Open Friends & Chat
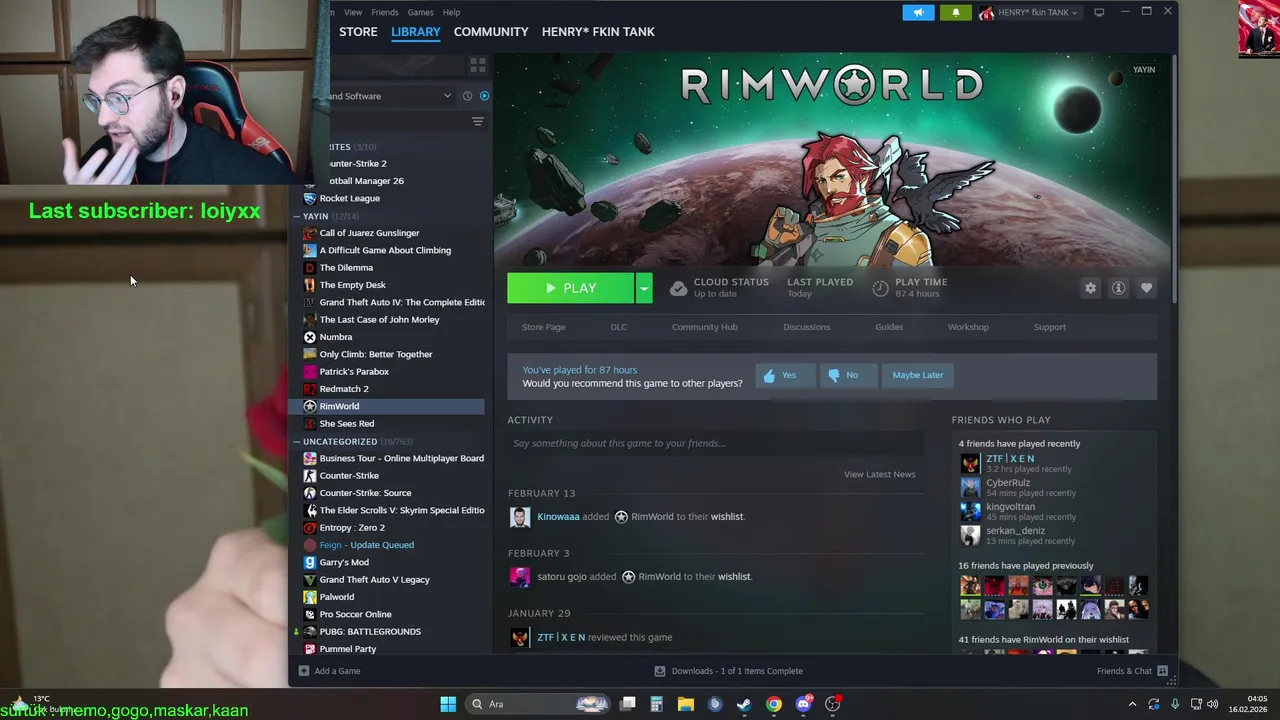This screenshot has width=1280, height=720. click(1132, 671)
